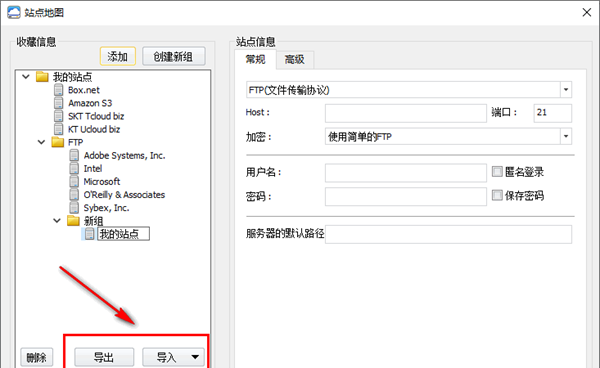Click the Adobe Systems, Inc. server icon

click(74, 155)
